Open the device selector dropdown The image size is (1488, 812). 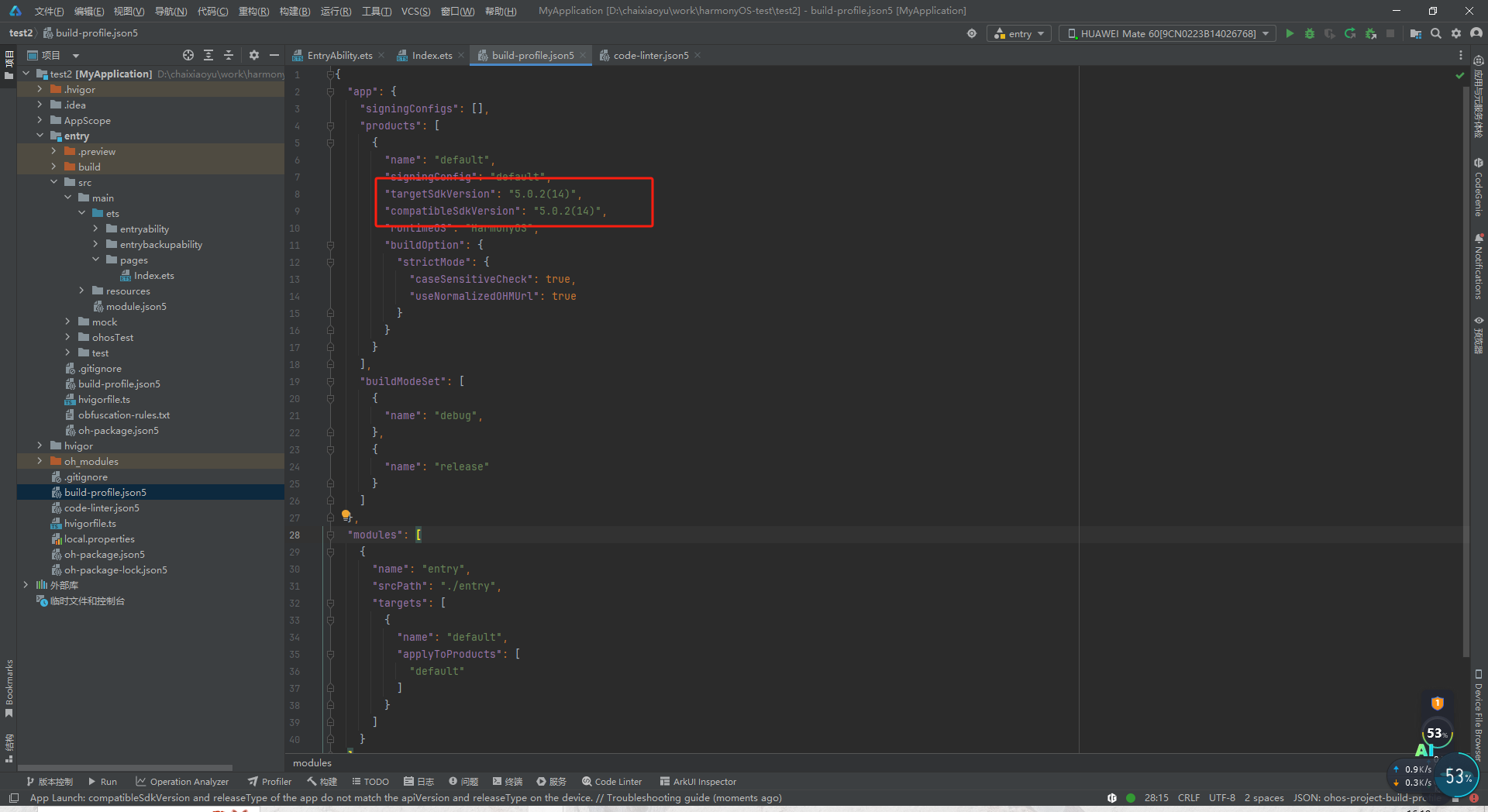tap(1166, 33)
